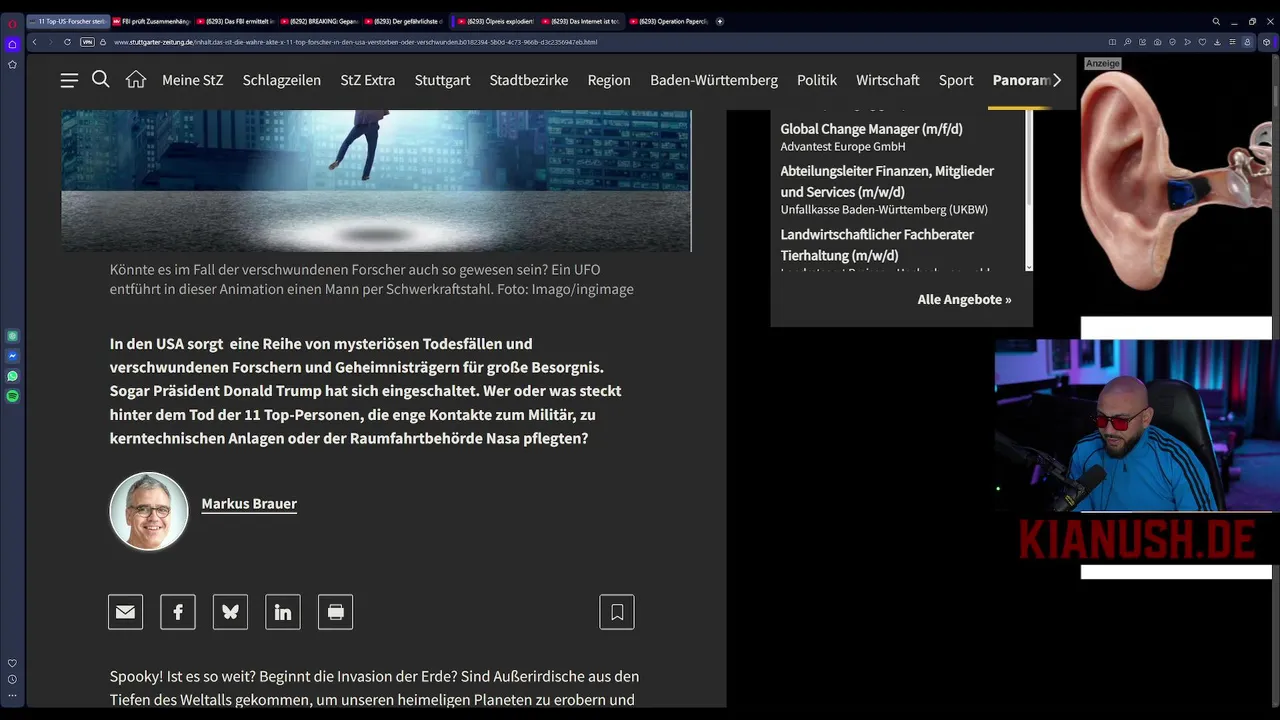Open the Stadtbezirke navigation item
Screen dimensions: 1280x720
click(x=529, y=80)
